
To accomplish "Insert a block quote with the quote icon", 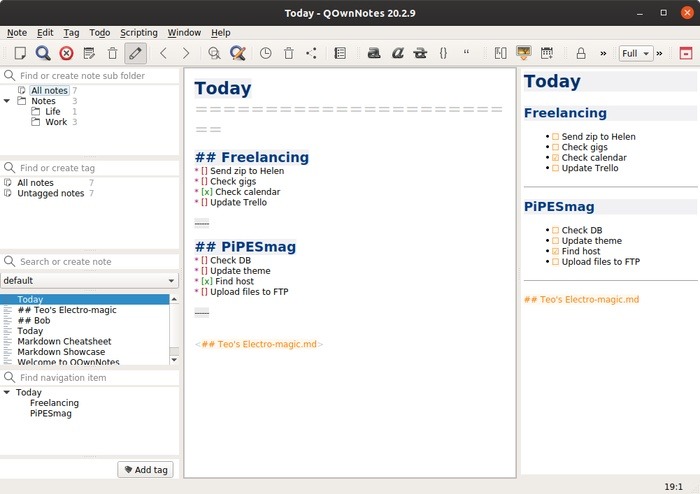I will [x=466, y=52].
